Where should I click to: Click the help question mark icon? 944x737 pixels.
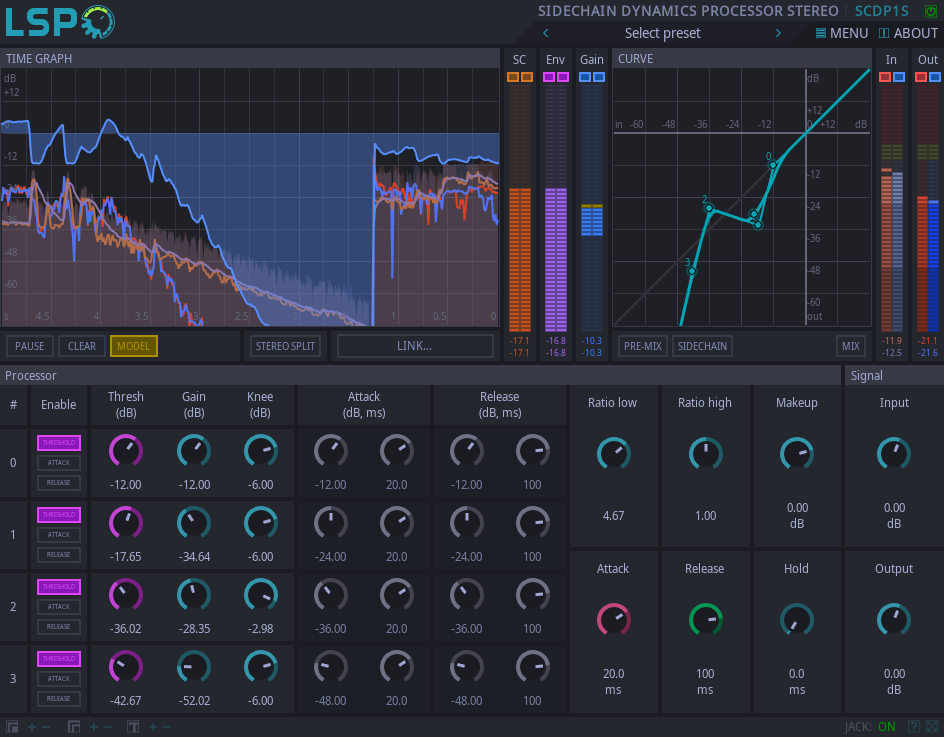pos(913,727)
